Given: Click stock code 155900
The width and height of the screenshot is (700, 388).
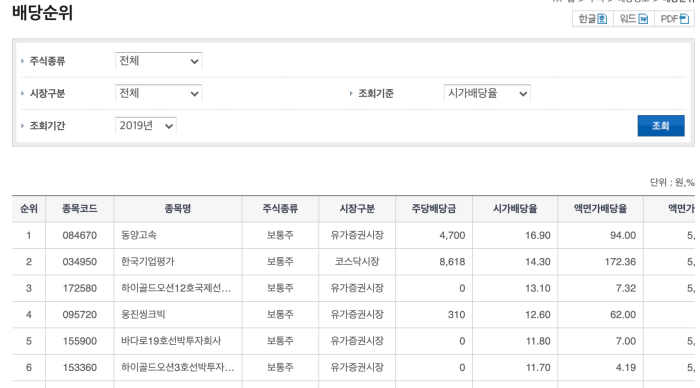Looking at the screenshot, I should point(79,341).
